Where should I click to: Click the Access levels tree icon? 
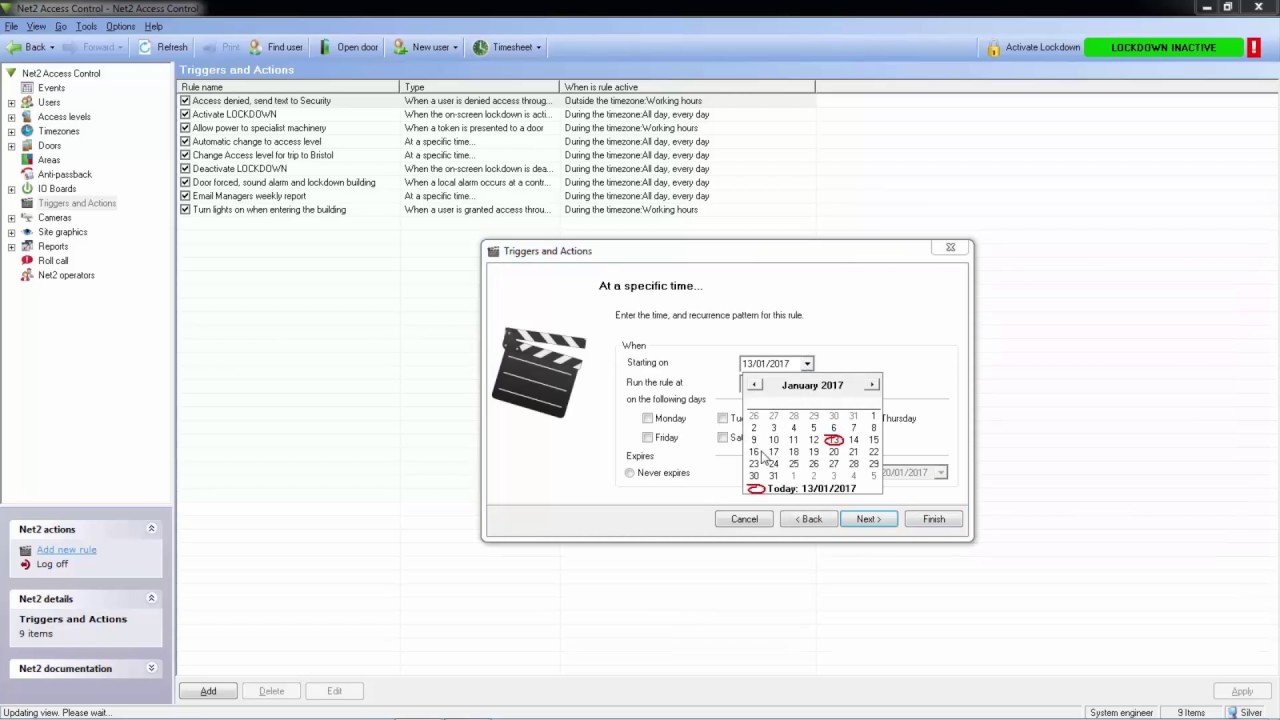(27, 117)
